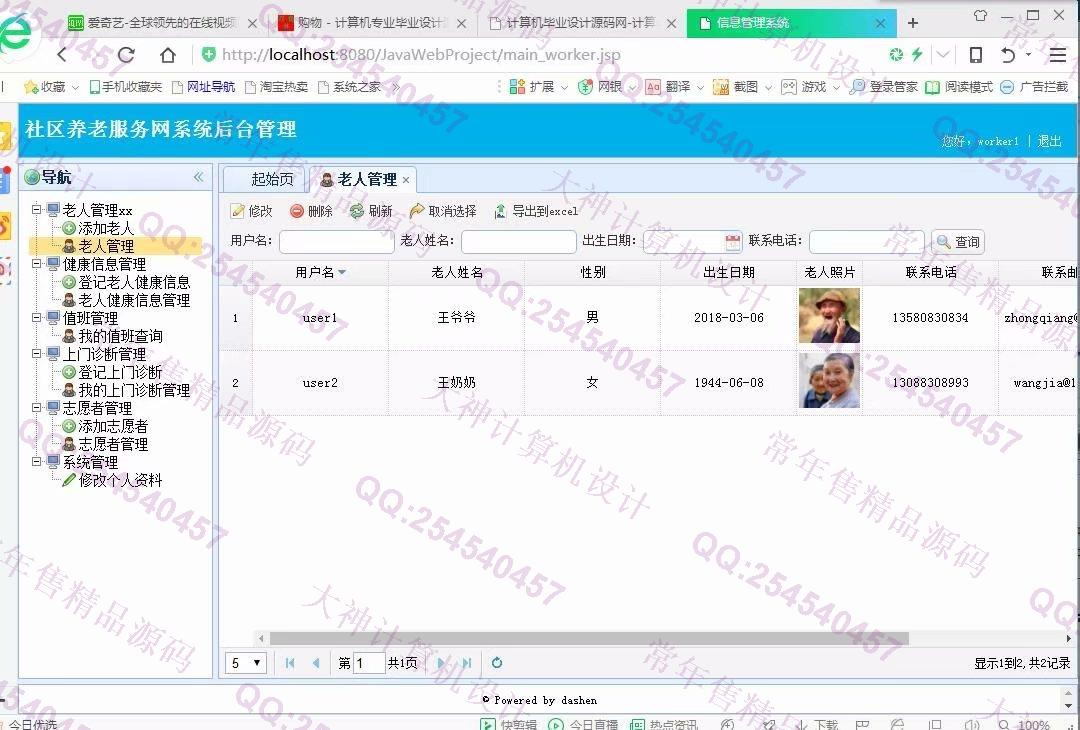1080x730 pixels.
Task: Click the browser home icon
Action: point(167,54)
